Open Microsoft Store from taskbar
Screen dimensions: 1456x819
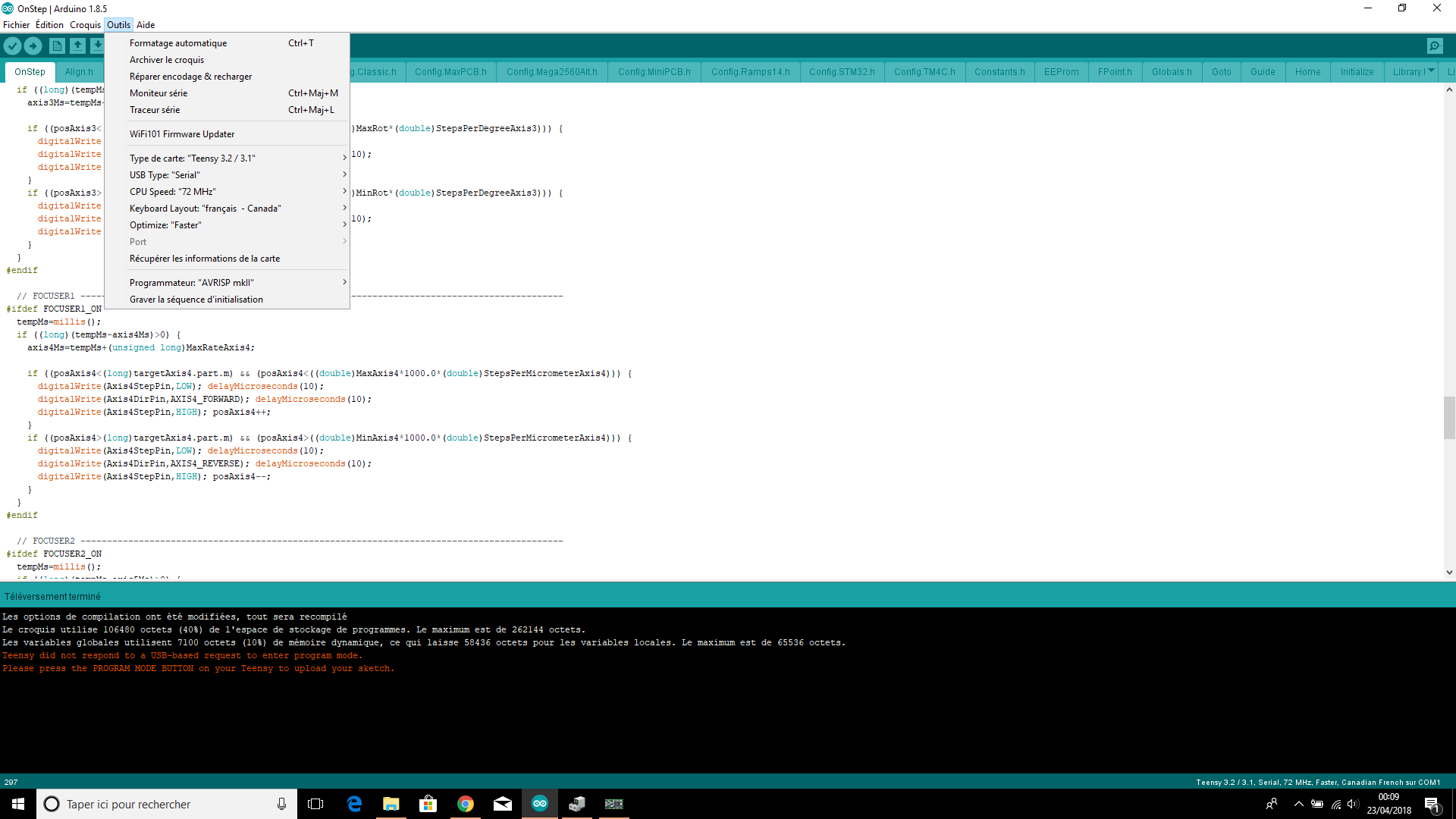point(428,804)
